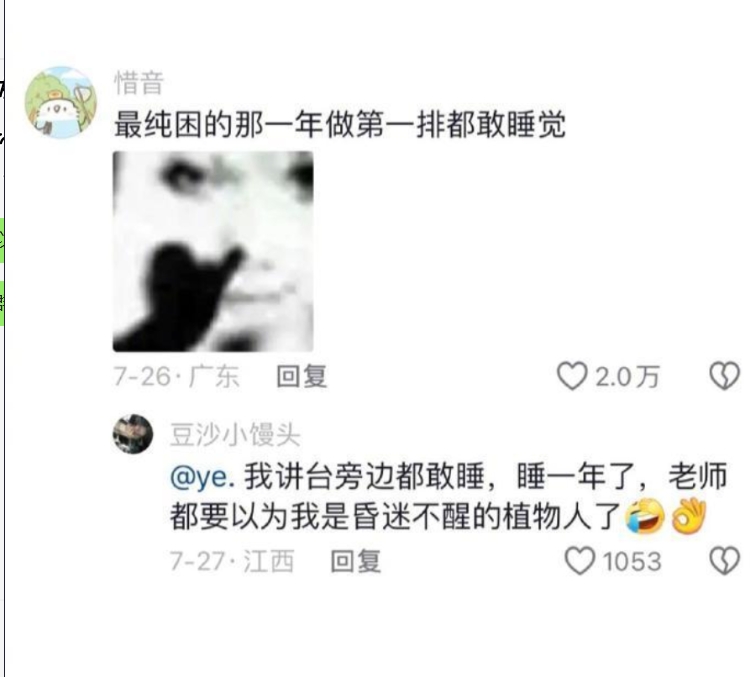The image size is (756, 677).
Task: Like the comment by 惜音
Action: click(572, 376)
